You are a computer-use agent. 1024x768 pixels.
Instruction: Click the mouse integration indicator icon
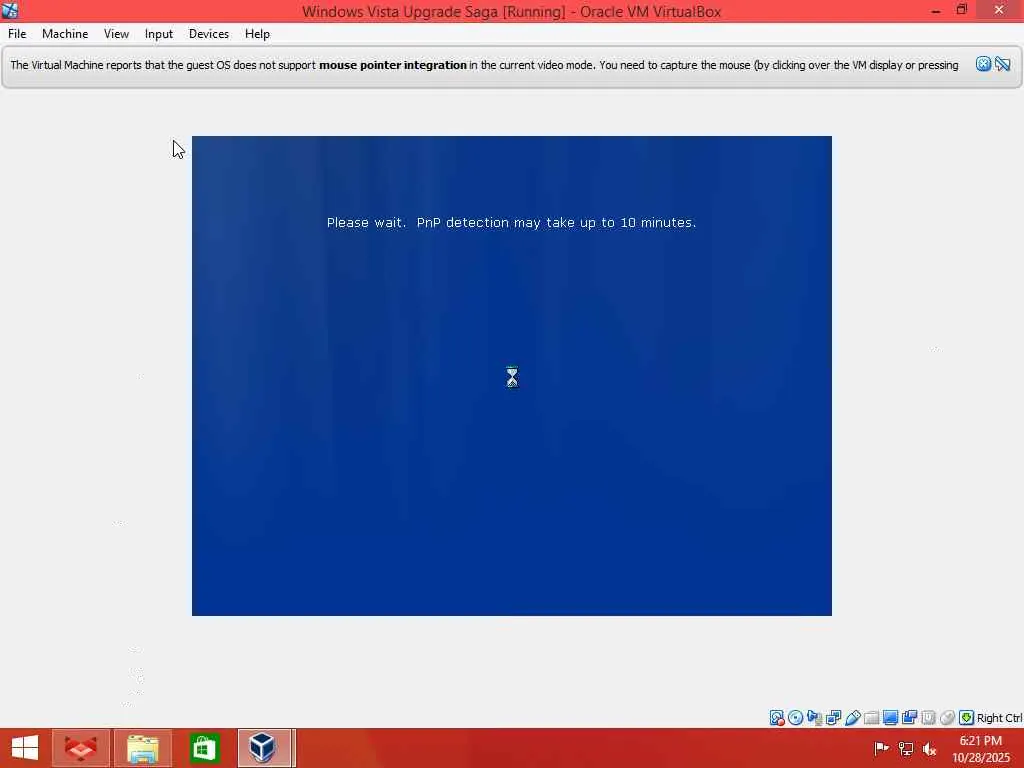[x=947, y=718]
